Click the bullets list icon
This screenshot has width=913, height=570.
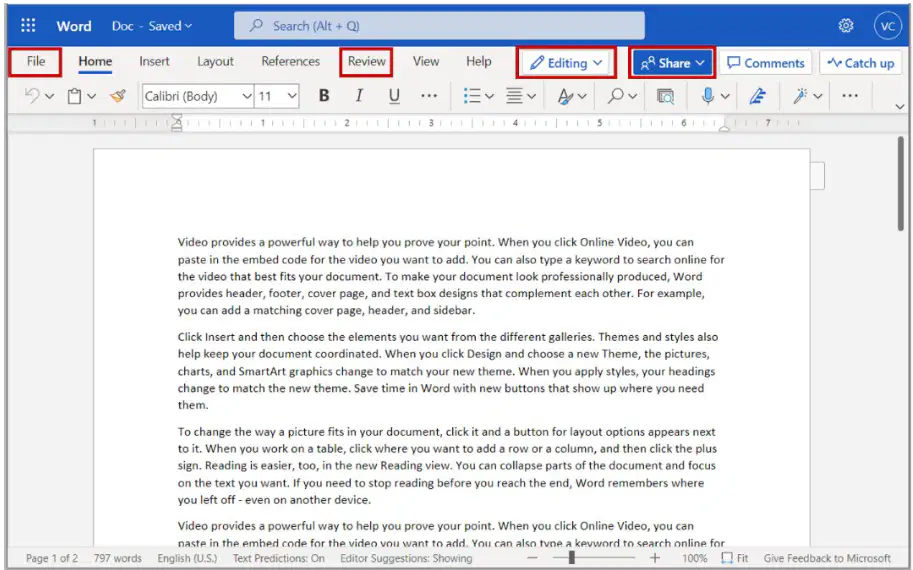pyautogui.click(x=472, y=95)
